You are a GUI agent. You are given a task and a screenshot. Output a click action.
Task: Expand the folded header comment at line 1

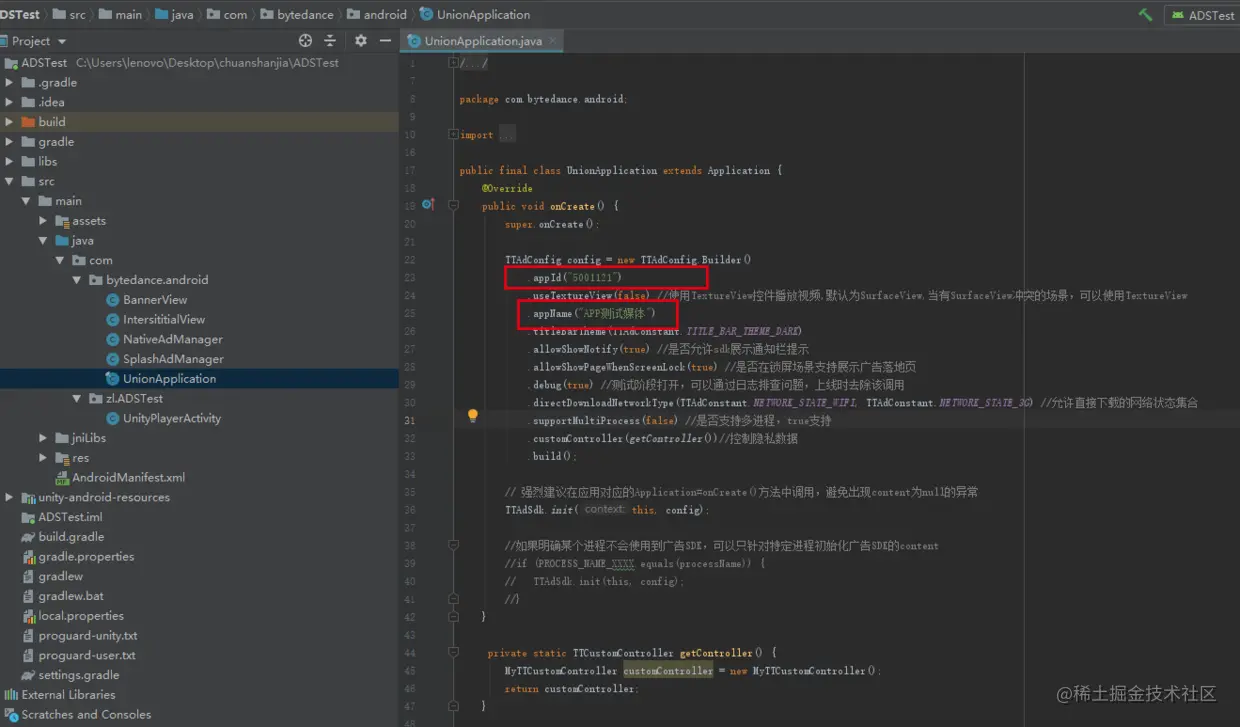pos(453,63)
